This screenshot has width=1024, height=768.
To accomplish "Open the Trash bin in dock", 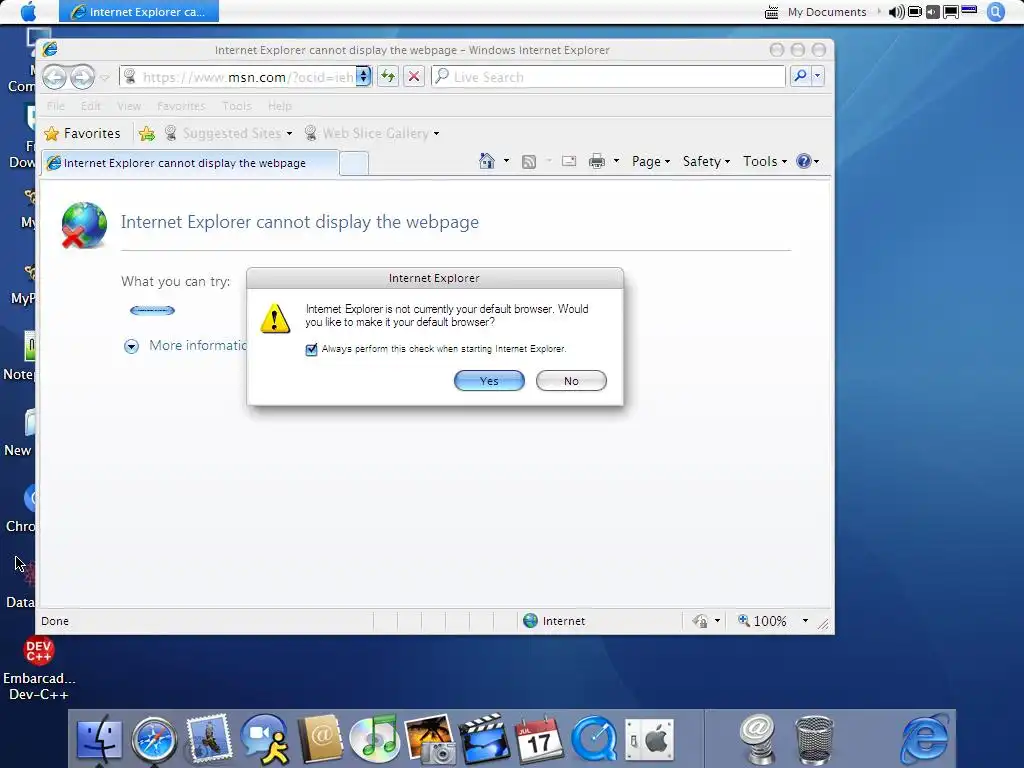I will coord(814,739).
